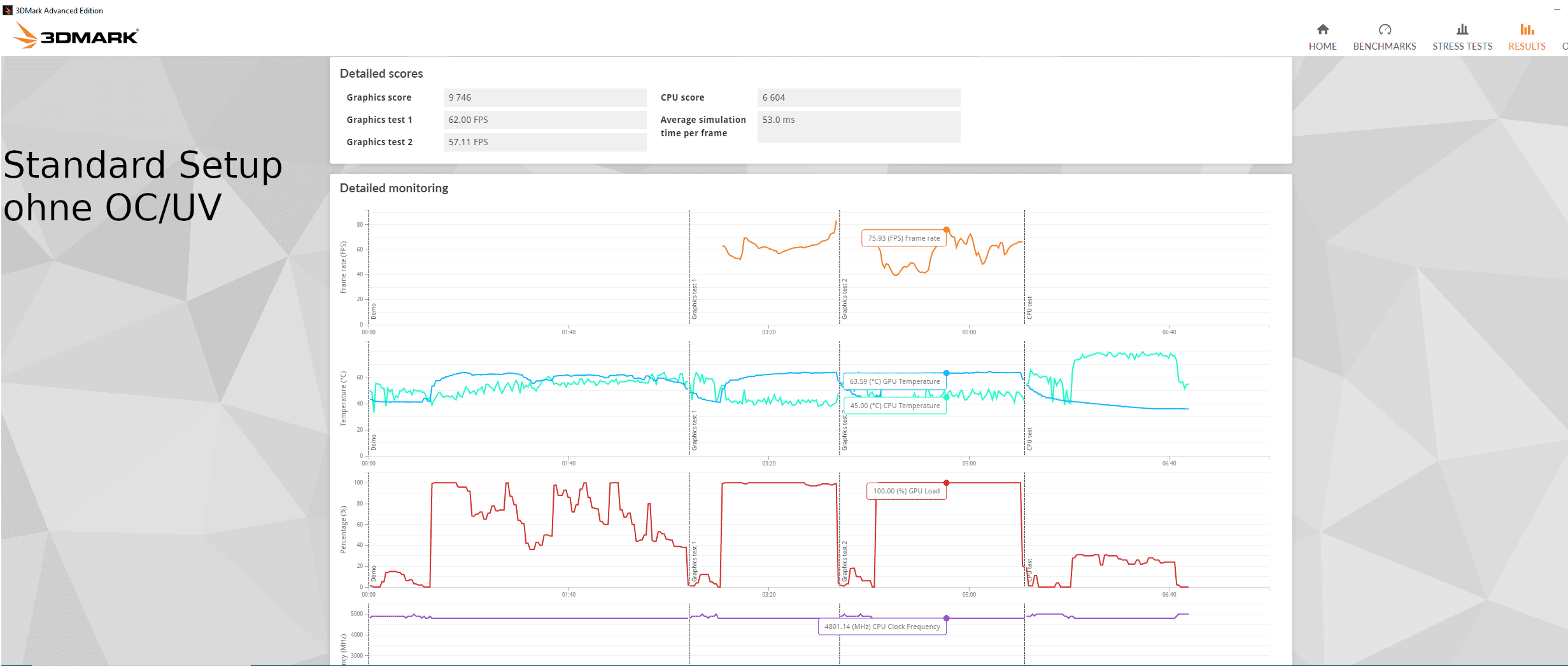The width and height of the screenshot is (1568, 666).
Task: Open STRESS TESTS tab label
Action: [x=1462, y=46]
